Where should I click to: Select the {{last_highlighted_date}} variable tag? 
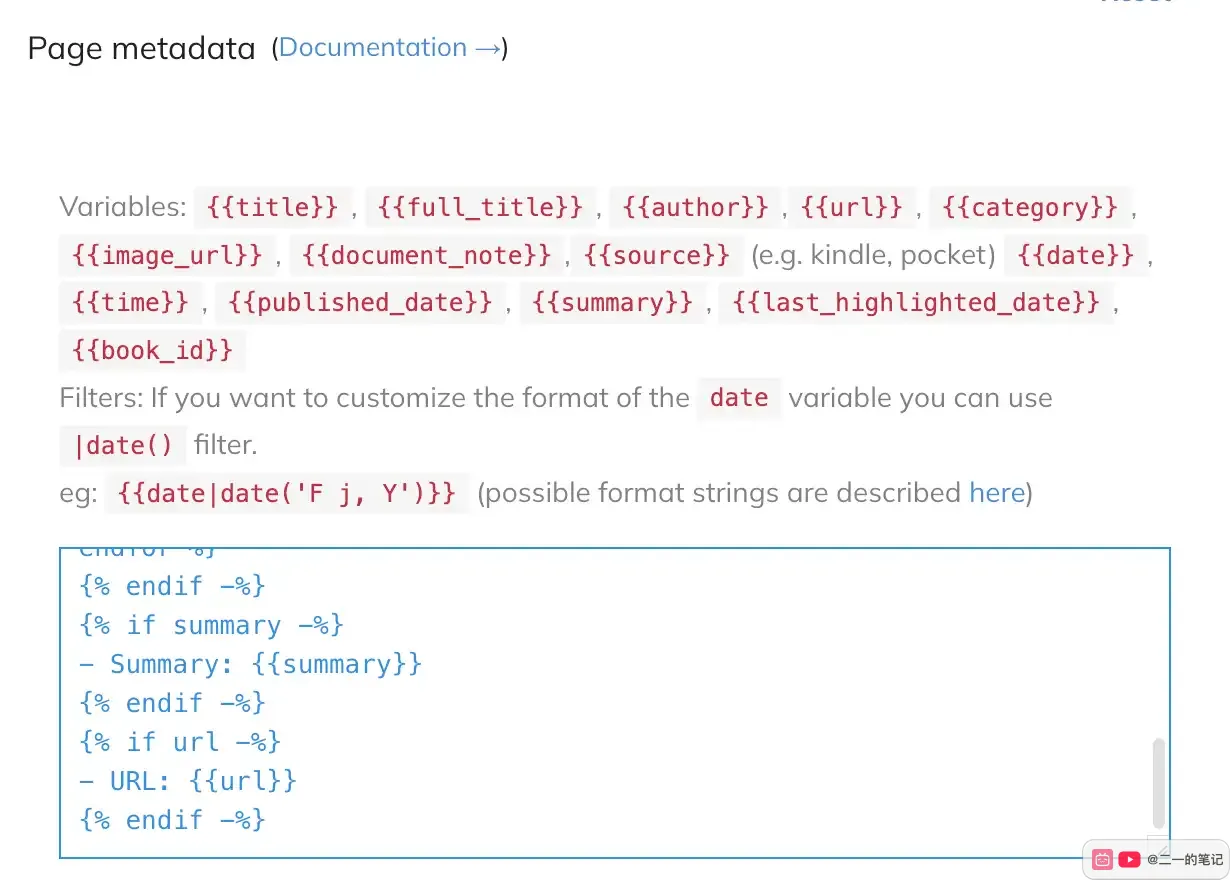click(916, 302)
